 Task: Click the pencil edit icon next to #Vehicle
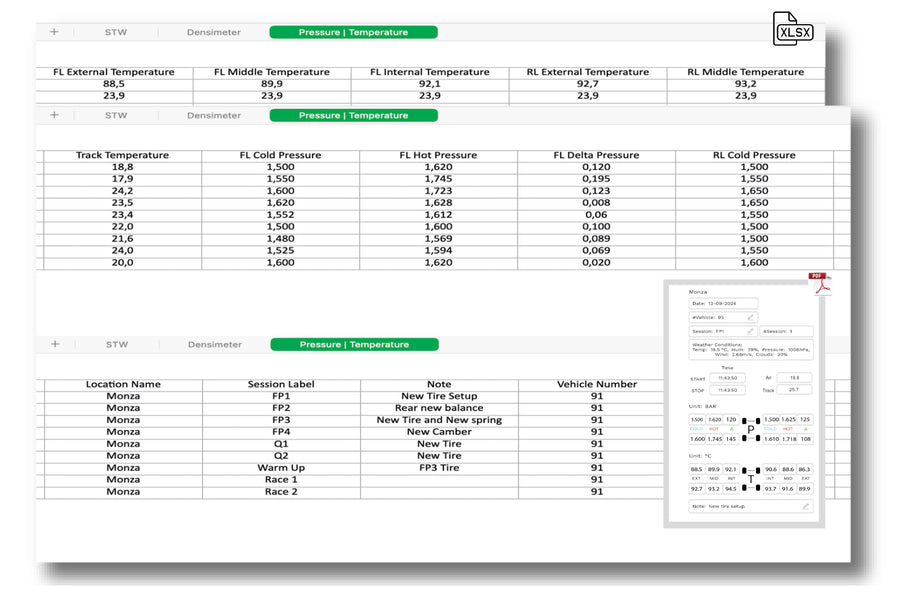tap(749, 317)
